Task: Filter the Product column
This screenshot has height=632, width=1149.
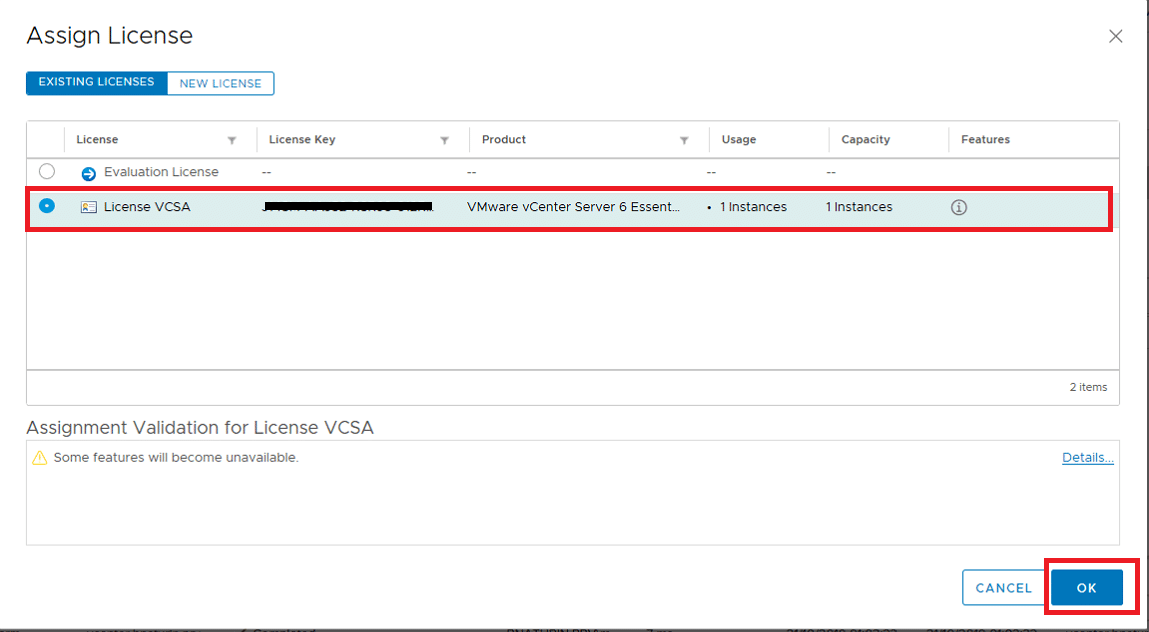Action: (684, 140)
